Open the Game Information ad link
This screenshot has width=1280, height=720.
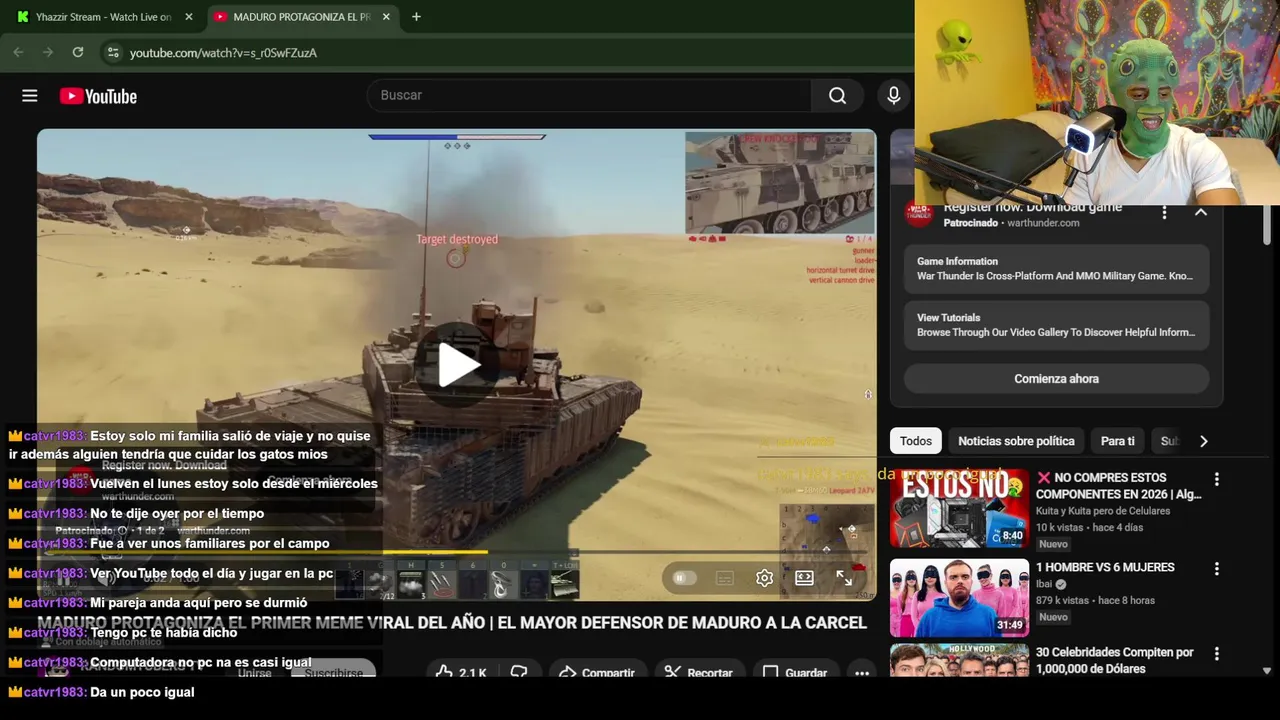[x=1056, y=268]
